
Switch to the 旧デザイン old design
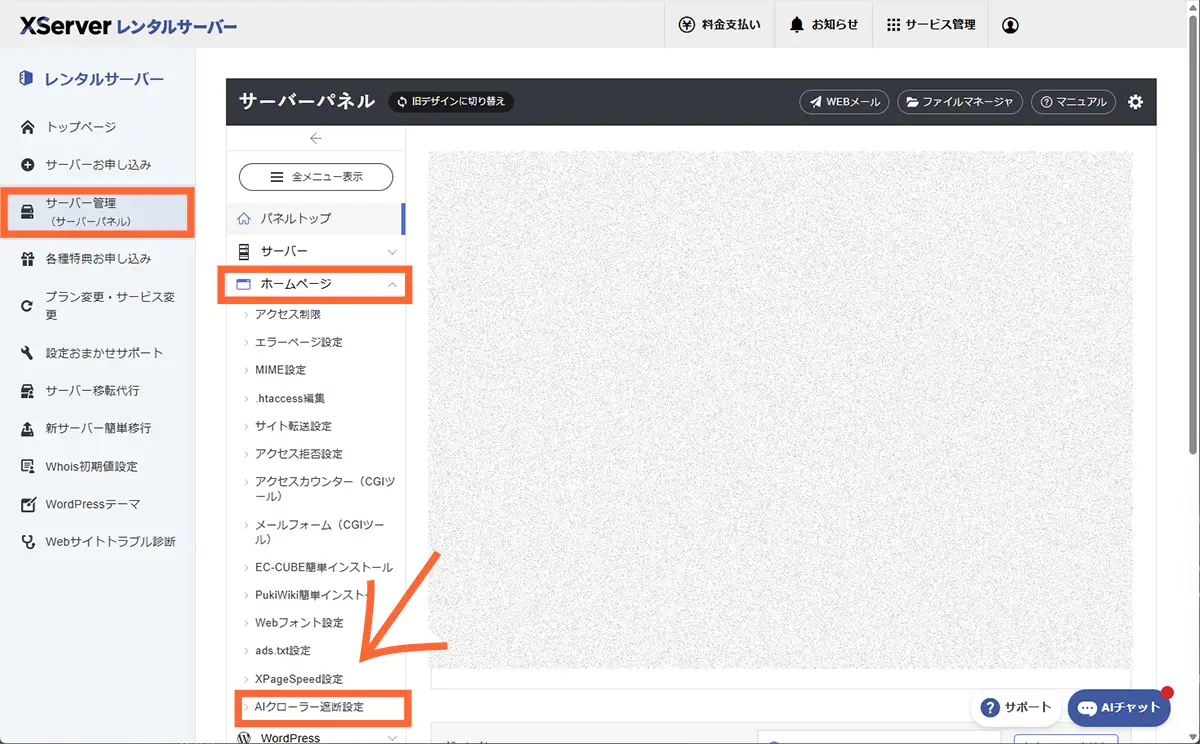[x=451, y=101]
